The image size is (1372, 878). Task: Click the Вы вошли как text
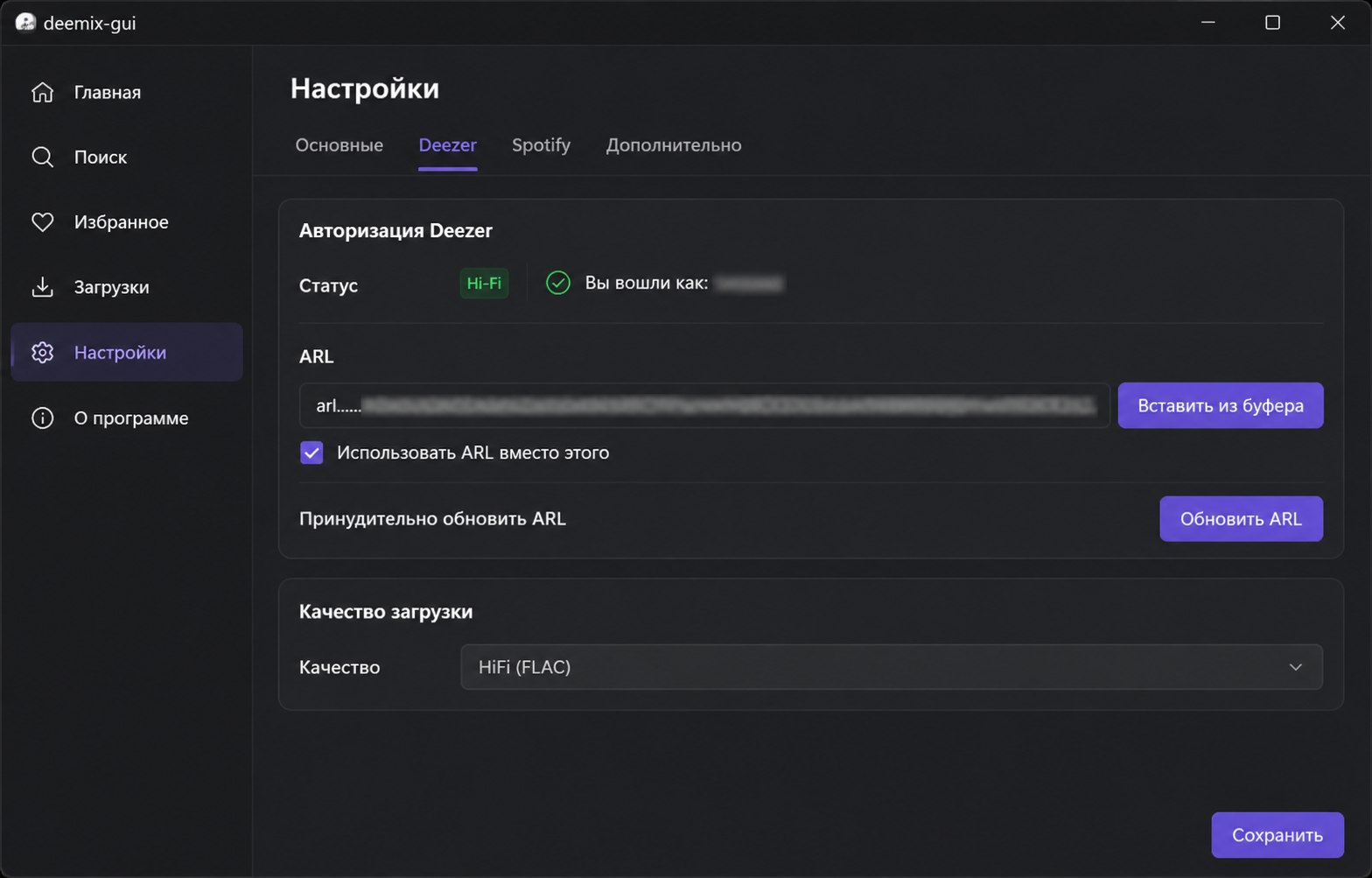[x=647, y=283]
